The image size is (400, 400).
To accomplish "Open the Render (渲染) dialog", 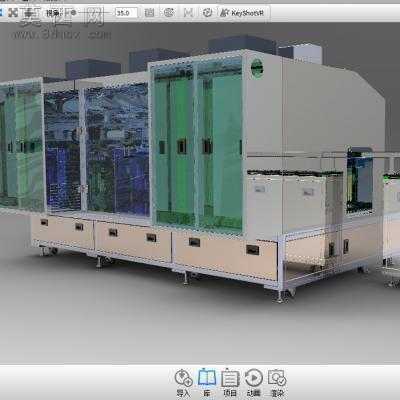I will coord(277,382).
